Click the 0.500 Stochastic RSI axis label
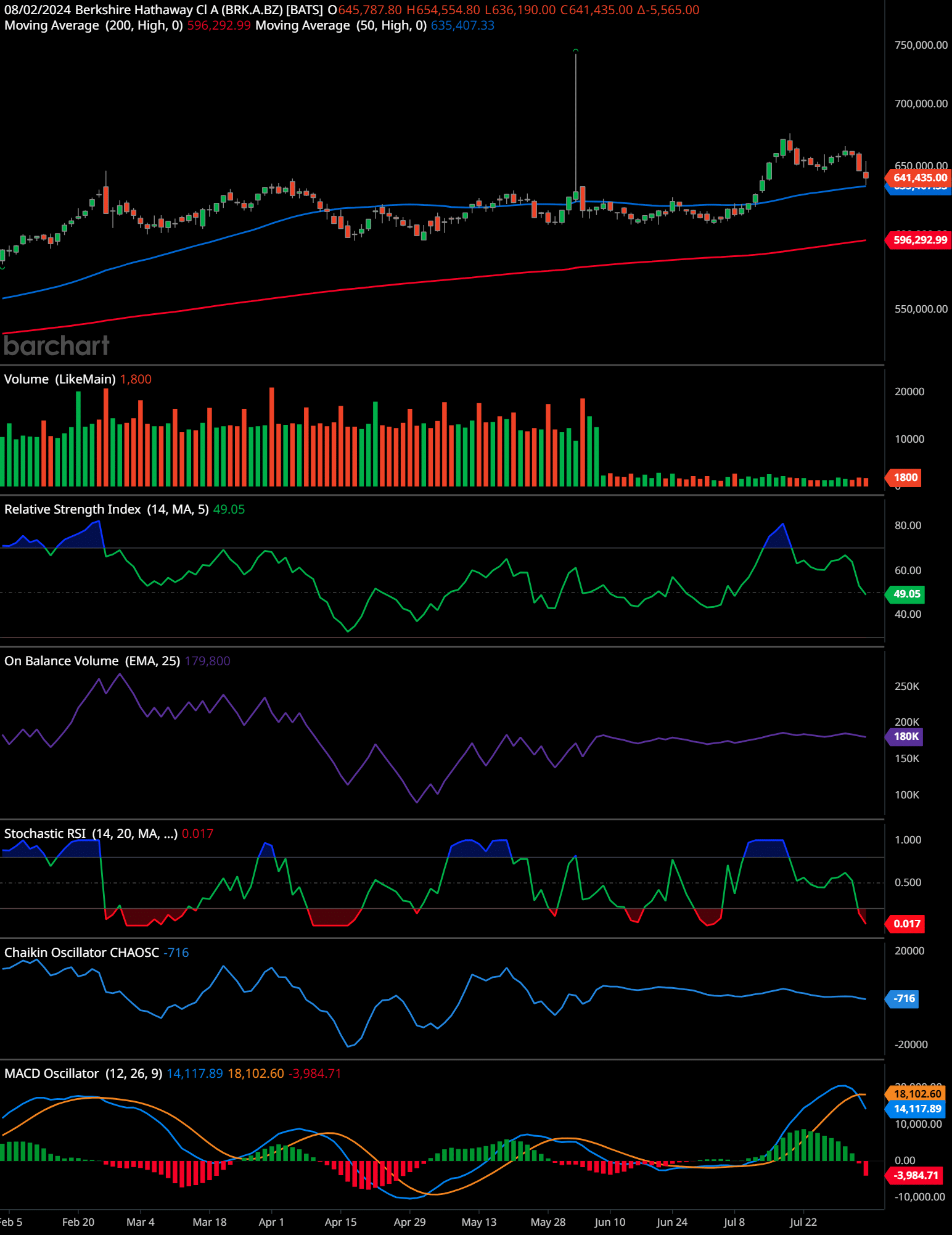952x1235 pixels. pyautogui.click(x=908, y=882)
